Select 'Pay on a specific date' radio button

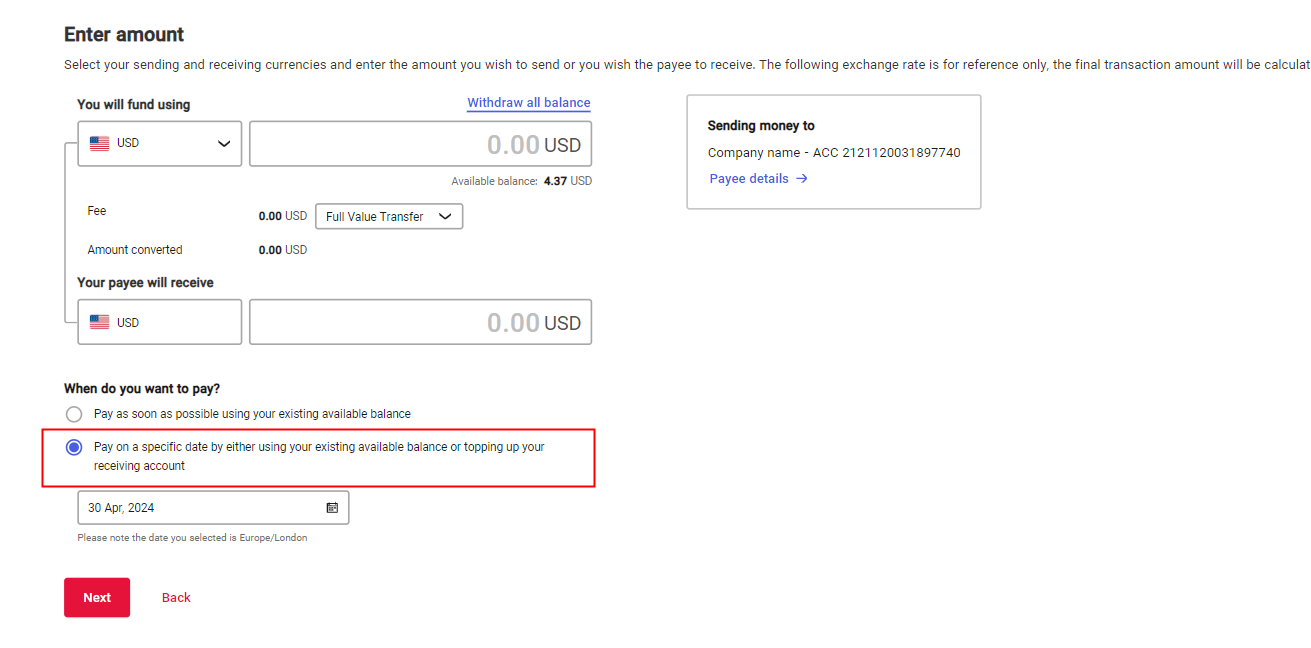coord(74,447)
